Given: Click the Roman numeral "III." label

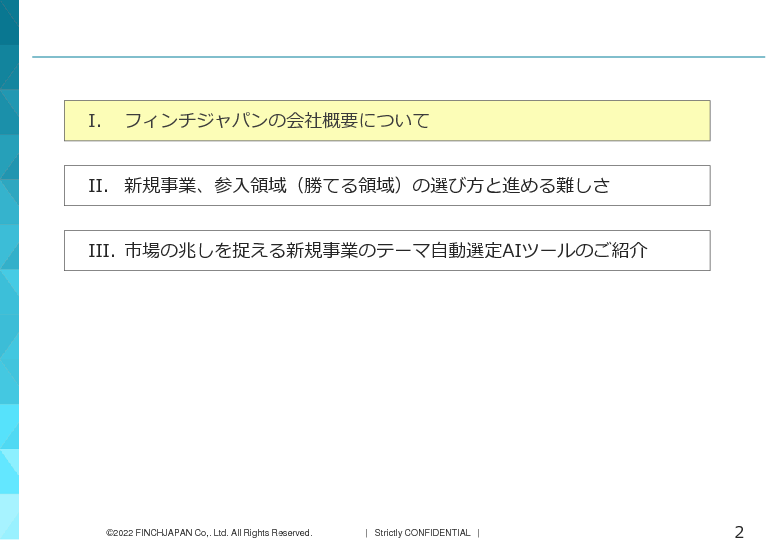Looking at the screenshot, I should 101,251.
